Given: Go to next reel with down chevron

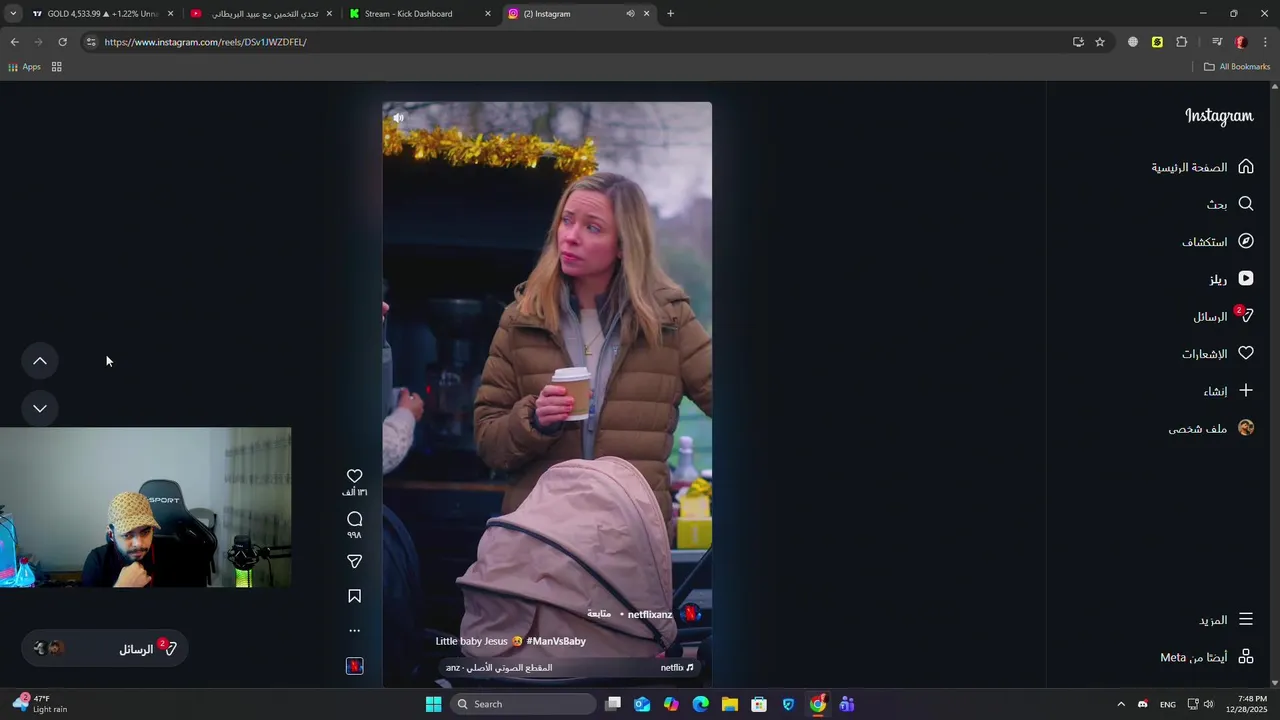Looking at the screenshot, I should pyautogui.click(x=40, y=408).
